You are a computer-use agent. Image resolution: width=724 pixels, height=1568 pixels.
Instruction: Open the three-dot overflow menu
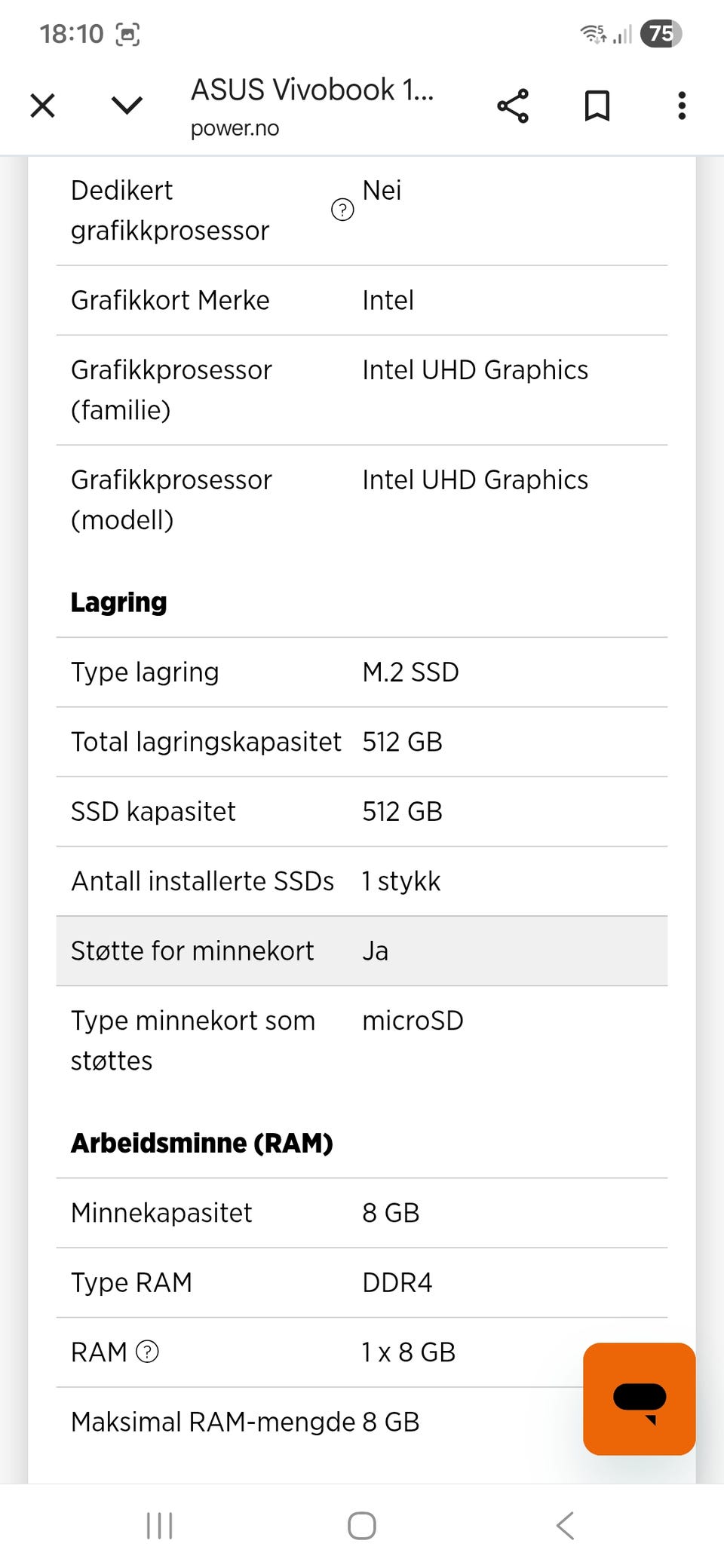[x=682, y=106]
